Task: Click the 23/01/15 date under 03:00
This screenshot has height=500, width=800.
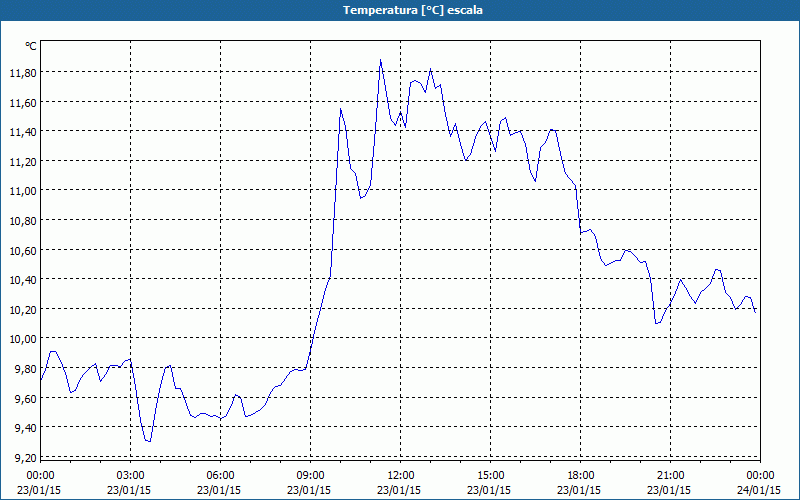Action: click(x=129, y=490)
